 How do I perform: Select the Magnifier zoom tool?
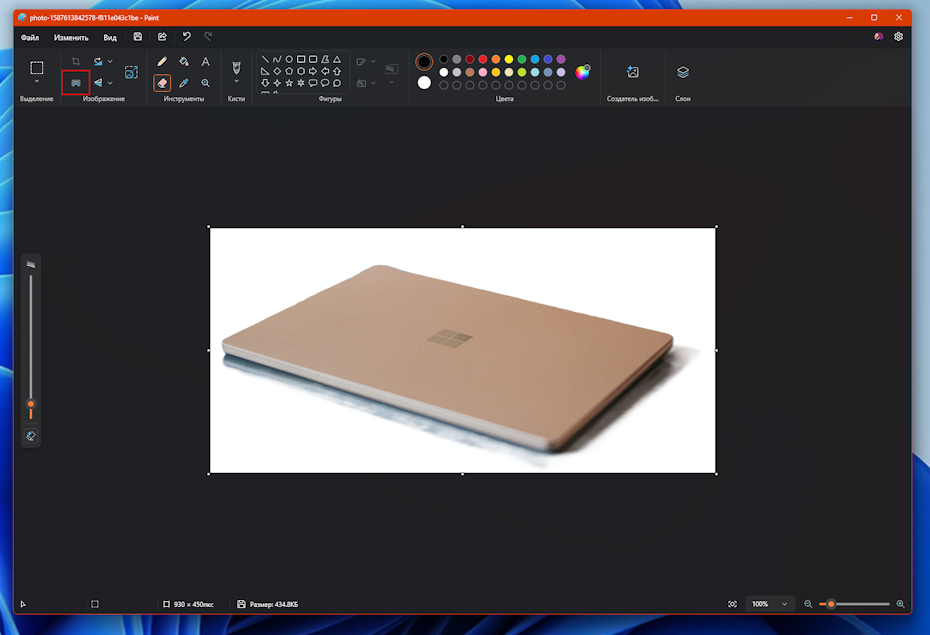[x=205, y=82]
